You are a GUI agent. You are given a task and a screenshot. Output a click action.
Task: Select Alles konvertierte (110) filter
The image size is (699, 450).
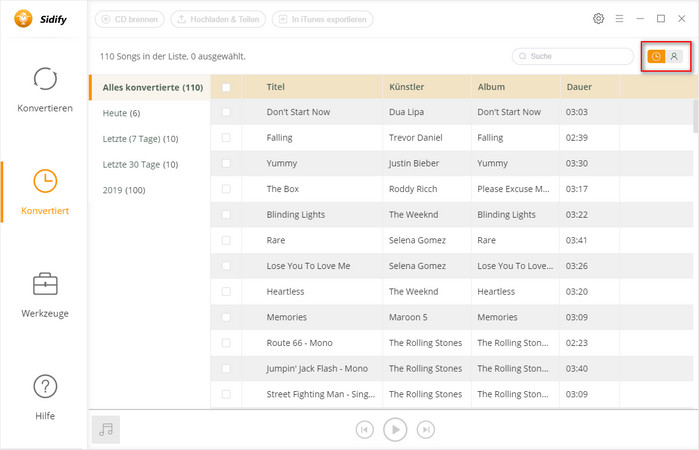tap(150, 87)
